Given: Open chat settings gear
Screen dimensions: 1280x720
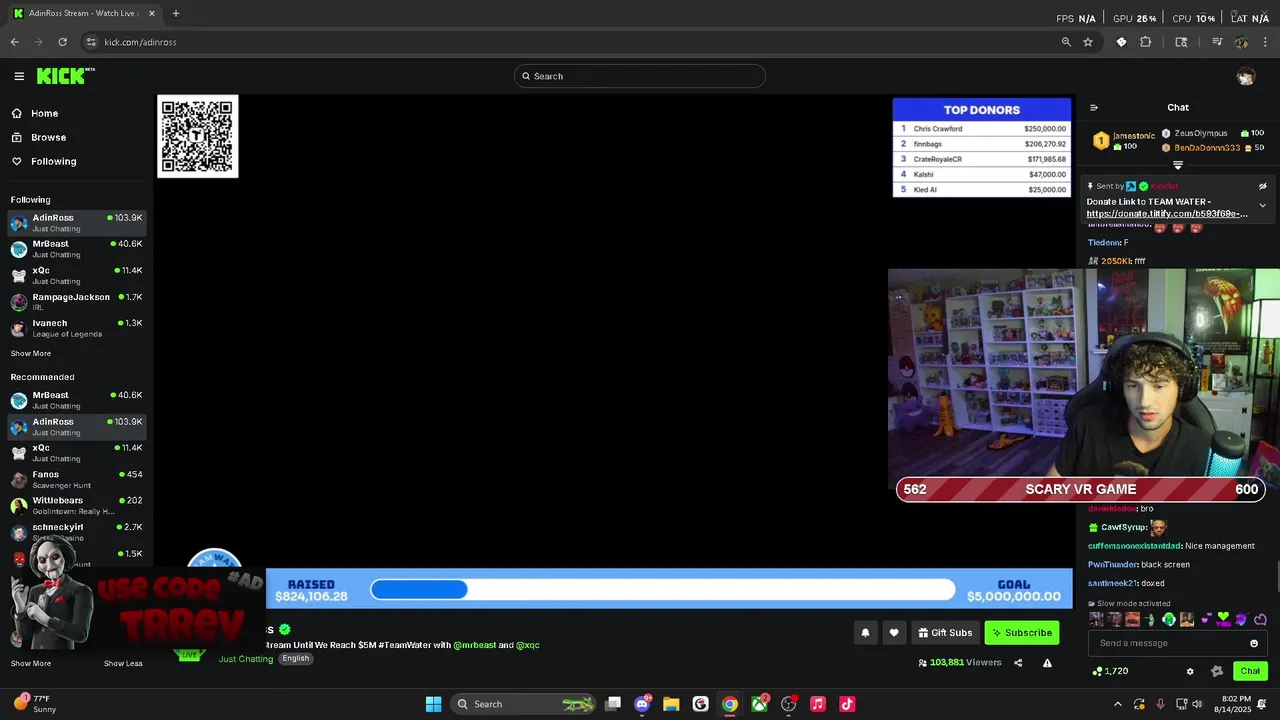Looking at the screenshot, I should (x=1190, y=671).
